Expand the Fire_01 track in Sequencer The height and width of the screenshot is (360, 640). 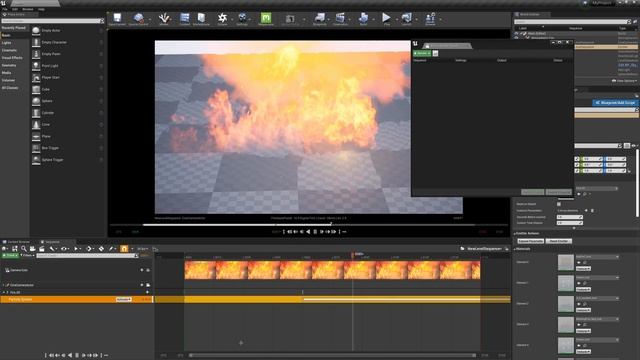click(x=4, y=293)
